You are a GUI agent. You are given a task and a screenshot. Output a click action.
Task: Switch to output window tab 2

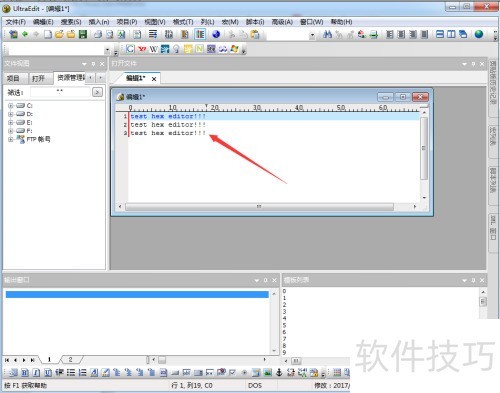[70, 359]
